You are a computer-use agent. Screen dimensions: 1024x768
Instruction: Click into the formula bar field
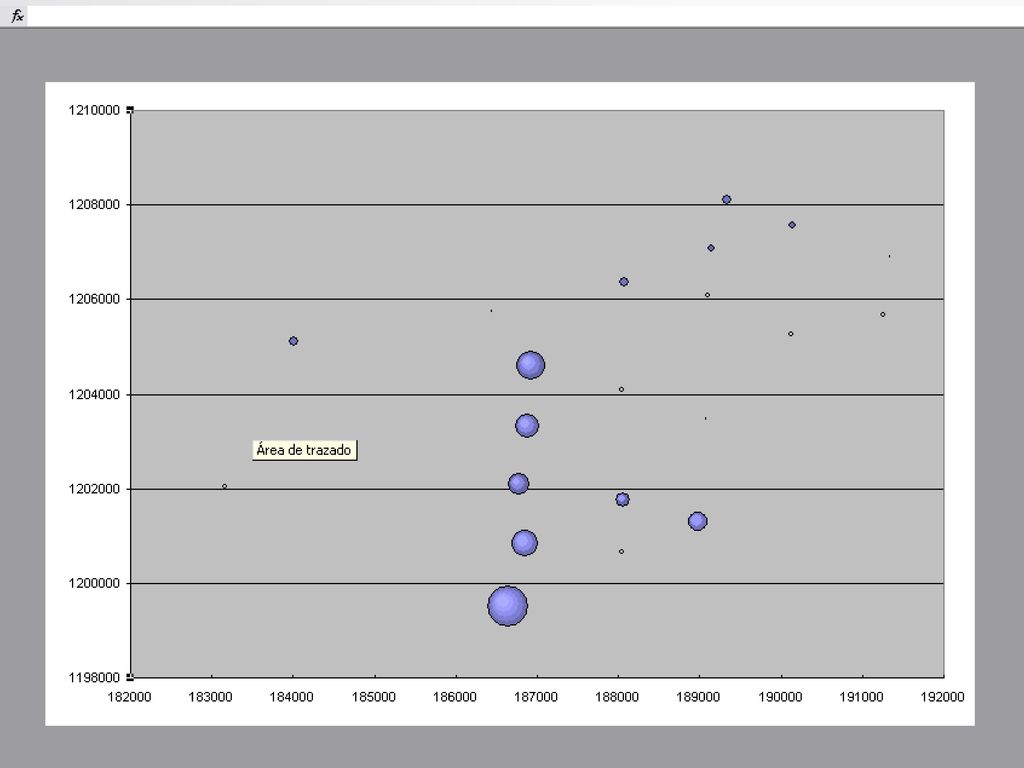[x=525, y=16]
